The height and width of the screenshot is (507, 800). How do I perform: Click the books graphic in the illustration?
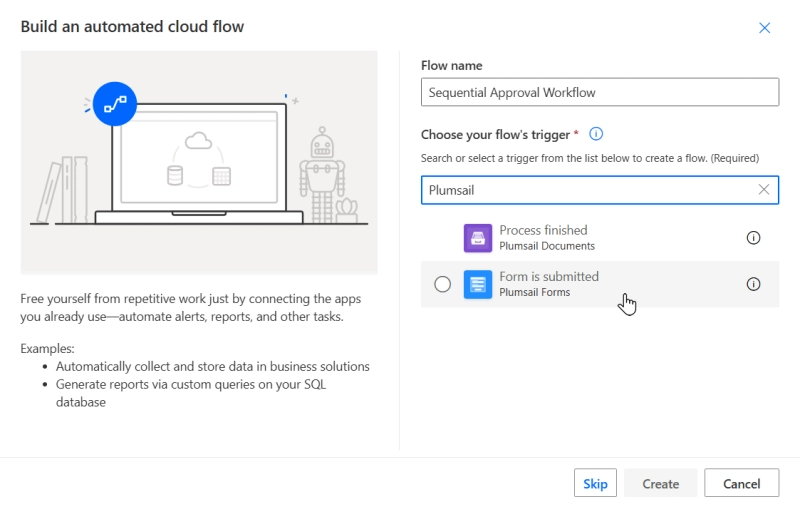(62, 190)
